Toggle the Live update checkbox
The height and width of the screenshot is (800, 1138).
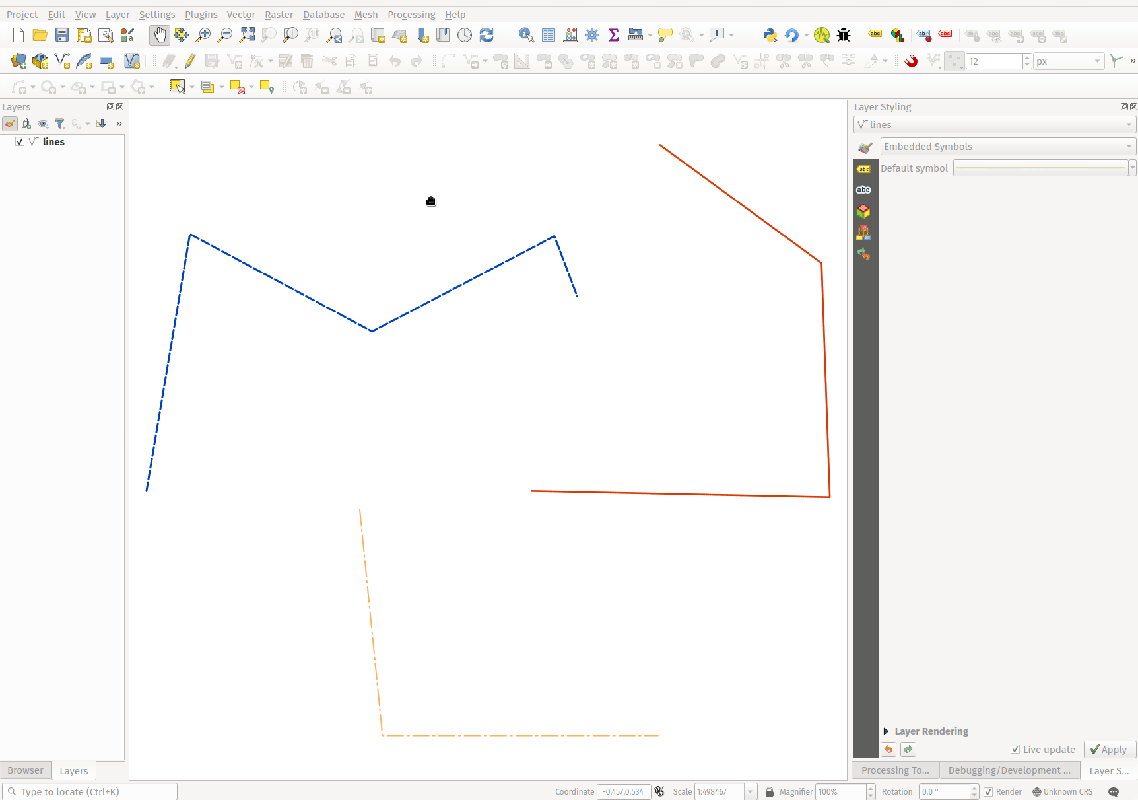click(x=1016, y=749)
